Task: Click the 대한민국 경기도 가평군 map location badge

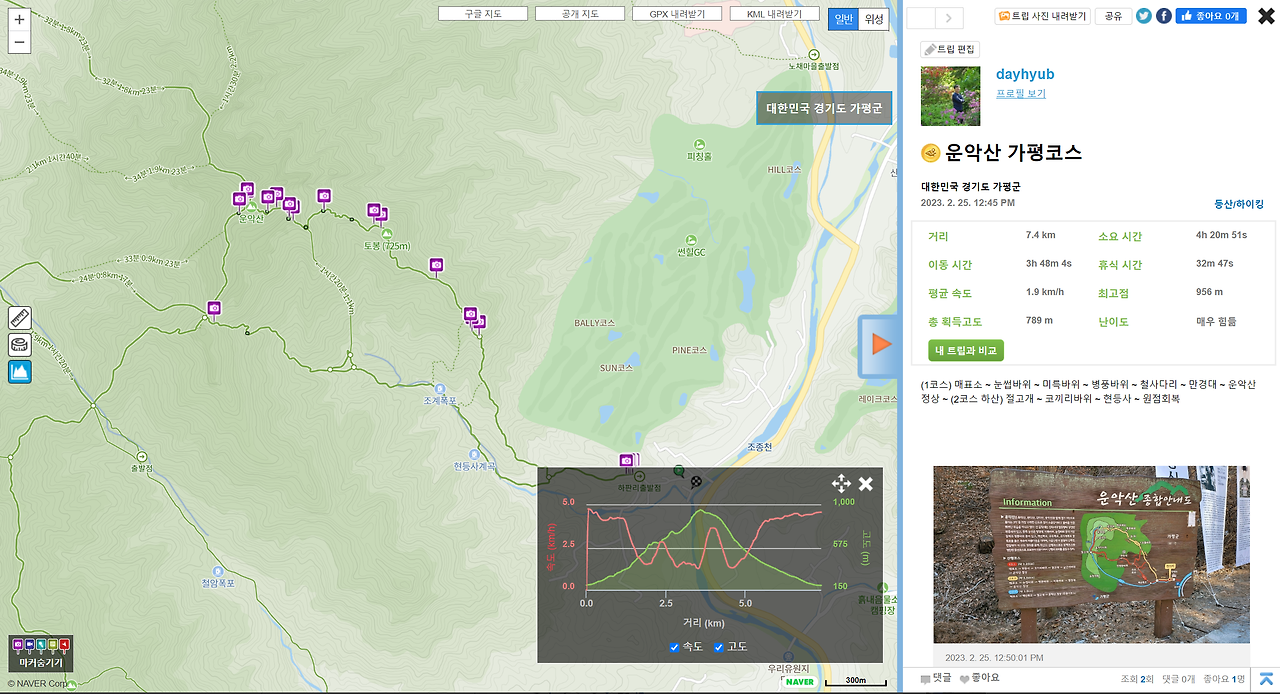Action: pyautogui.click(x=824, y=108)
